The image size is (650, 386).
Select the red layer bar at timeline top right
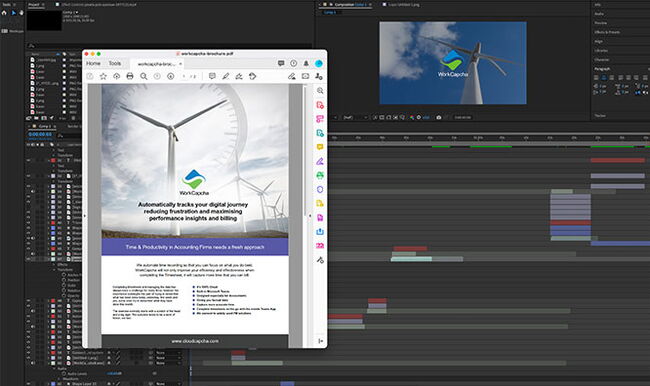click(618, 160)
